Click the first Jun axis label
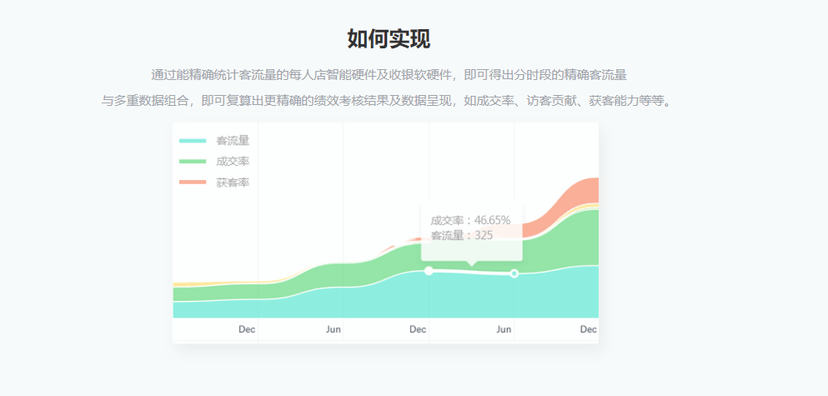Viewport: 828px width, 396px height. click(333, 329)
